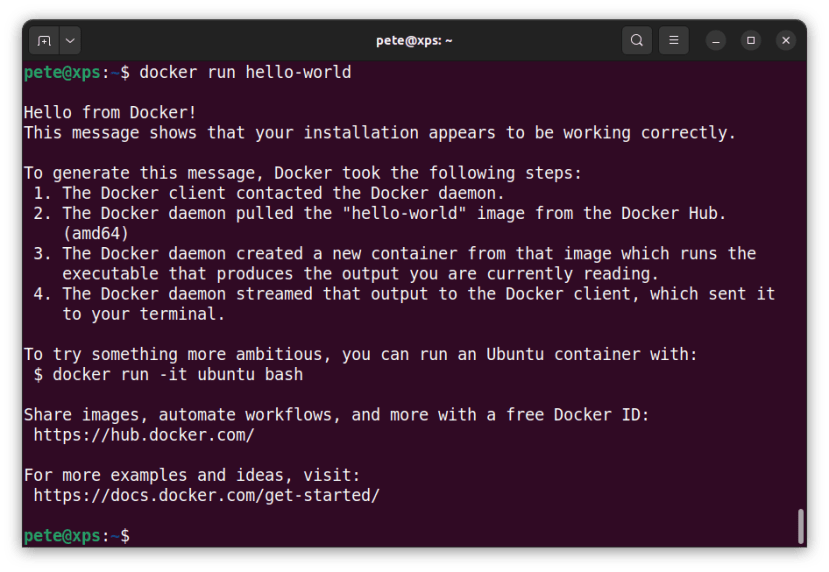Click '2. The Docker daemon pulled' line
Image resolution: width=829 pixels, height=572 pixels.
click(380, 213)
